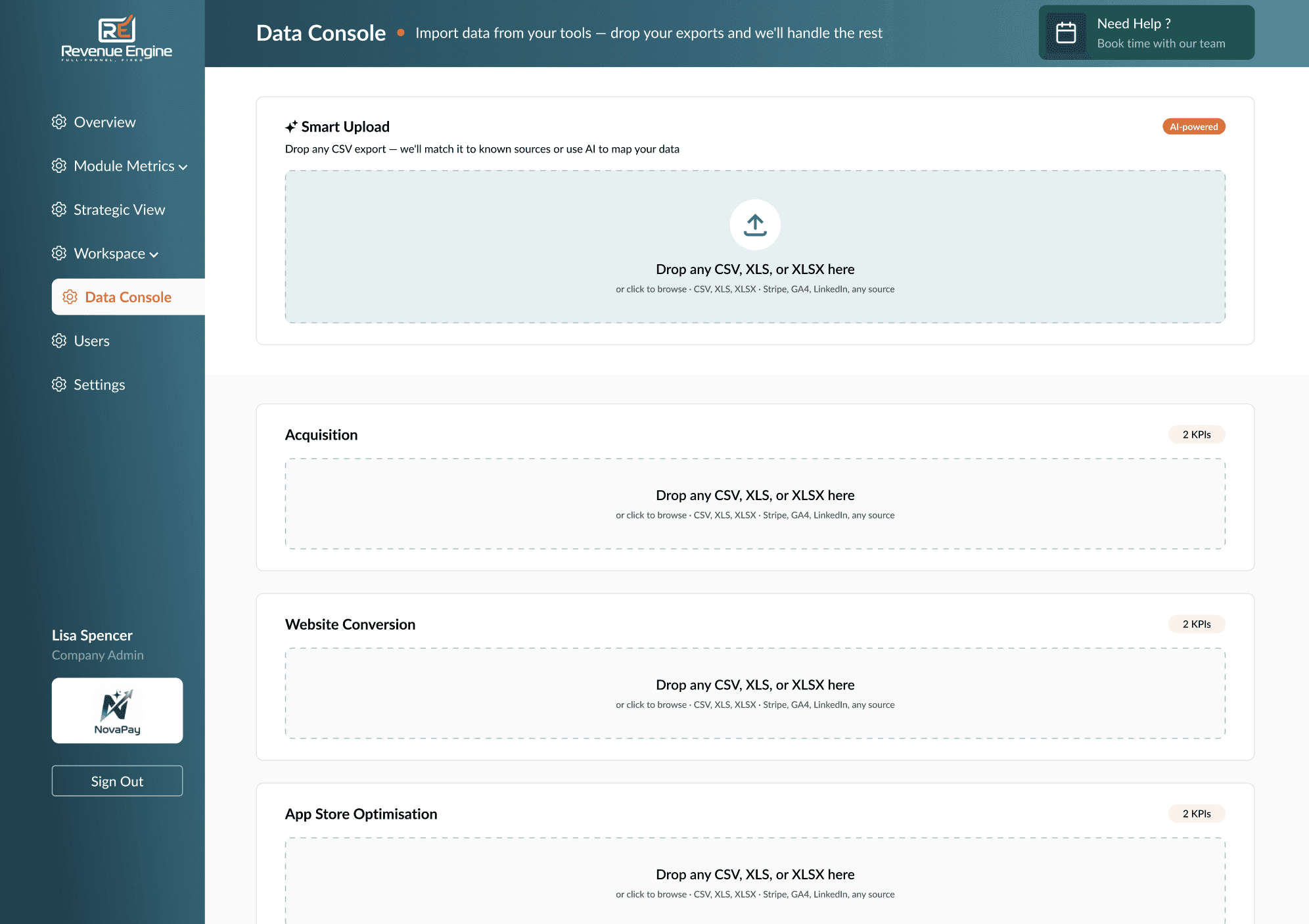Click the sparkle icon next to Smart Upload
The width and height of the screenshot is (1309, 924).
291,127
